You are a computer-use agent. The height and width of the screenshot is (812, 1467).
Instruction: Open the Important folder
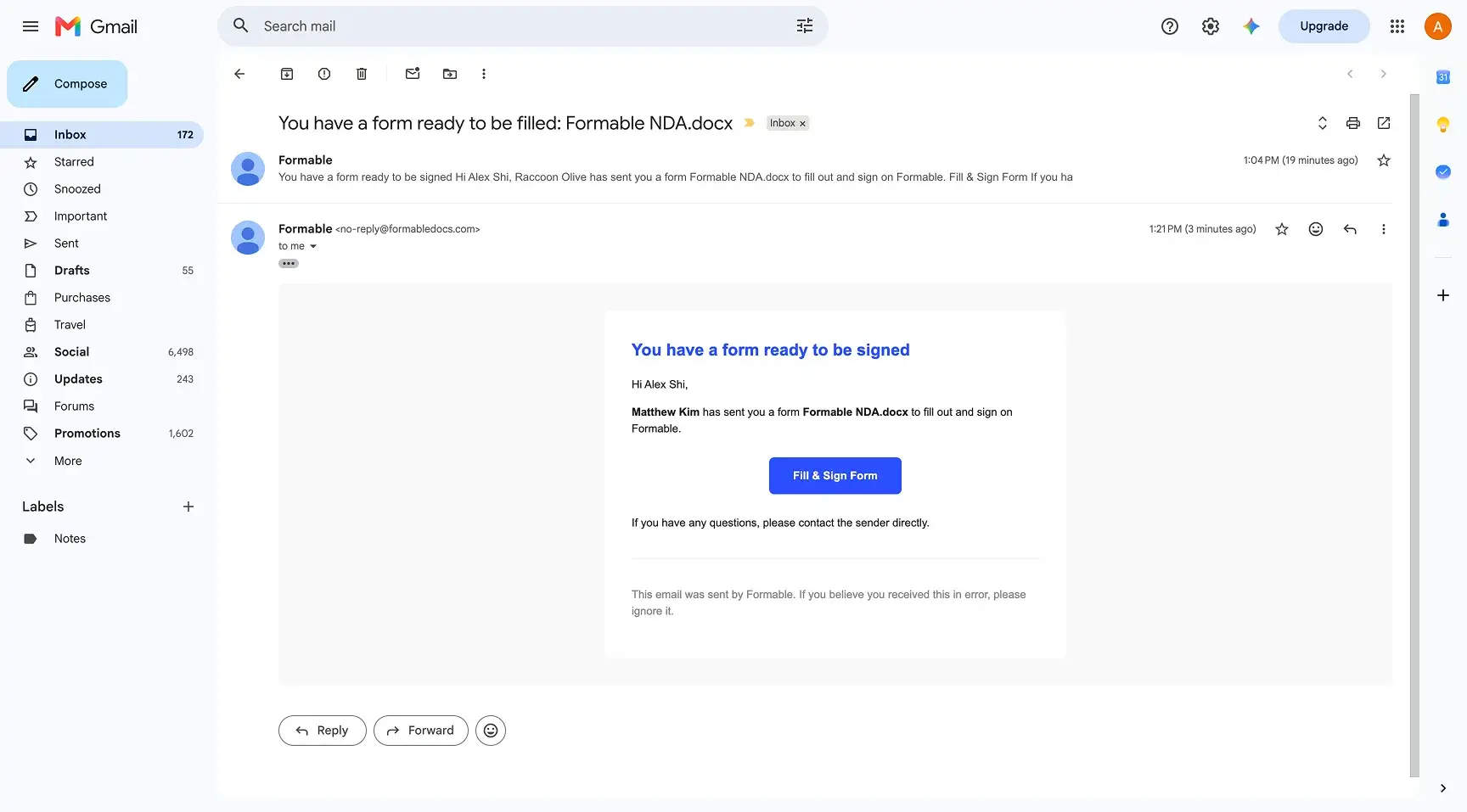[102, 216]
